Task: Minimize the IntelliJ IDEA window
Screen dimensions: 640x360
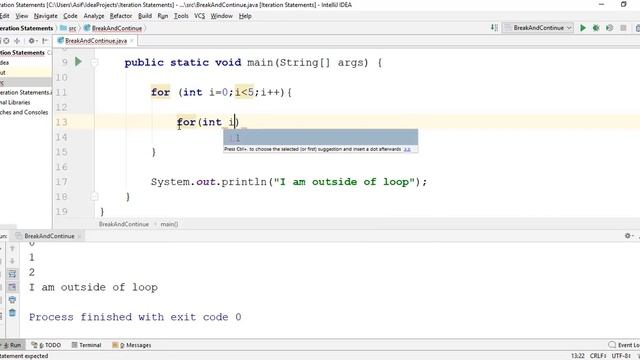Action: 601,4
